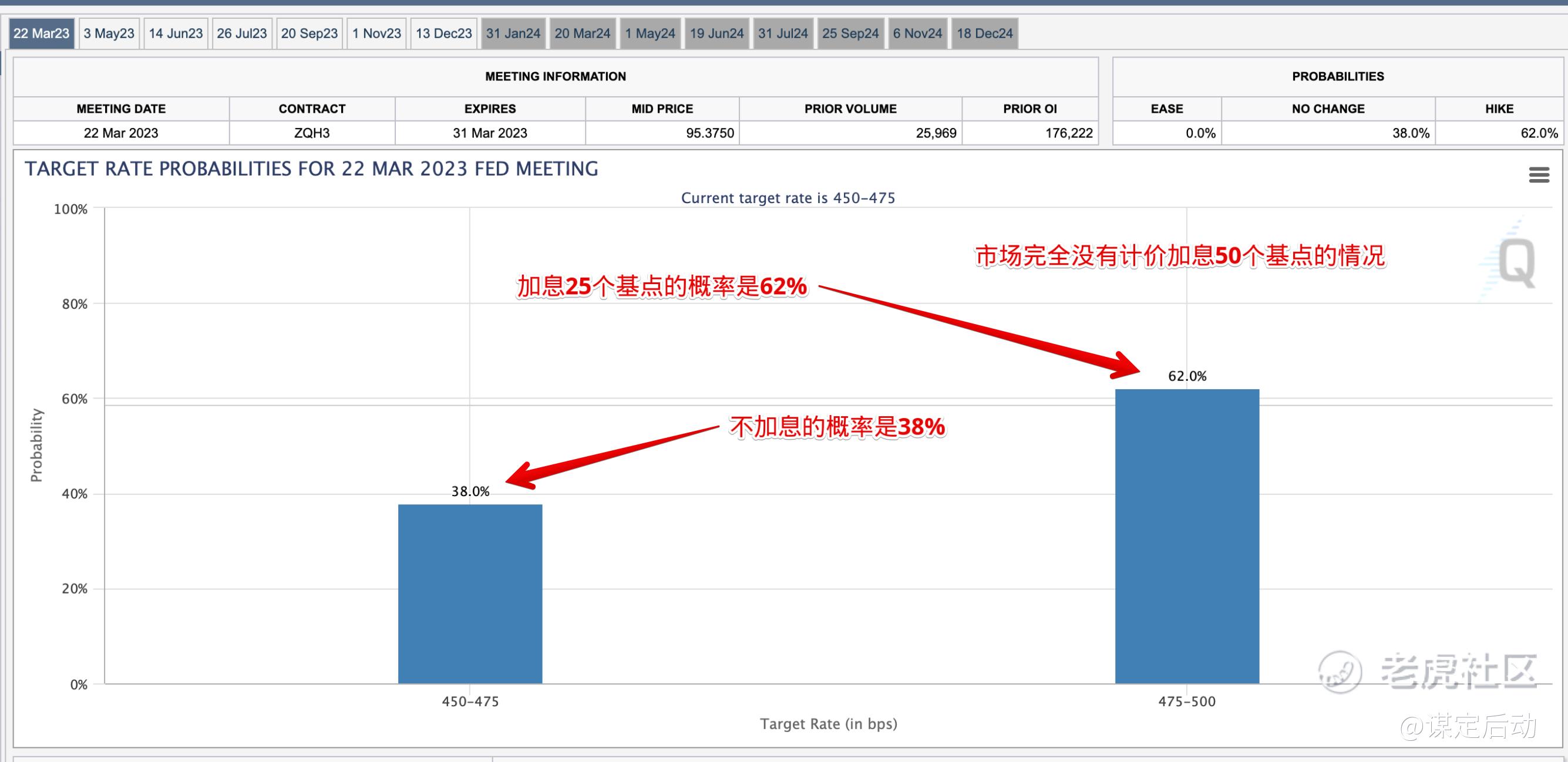
Task: Click the QuikStrike Q watermark logo
Action: point(1516,263)
